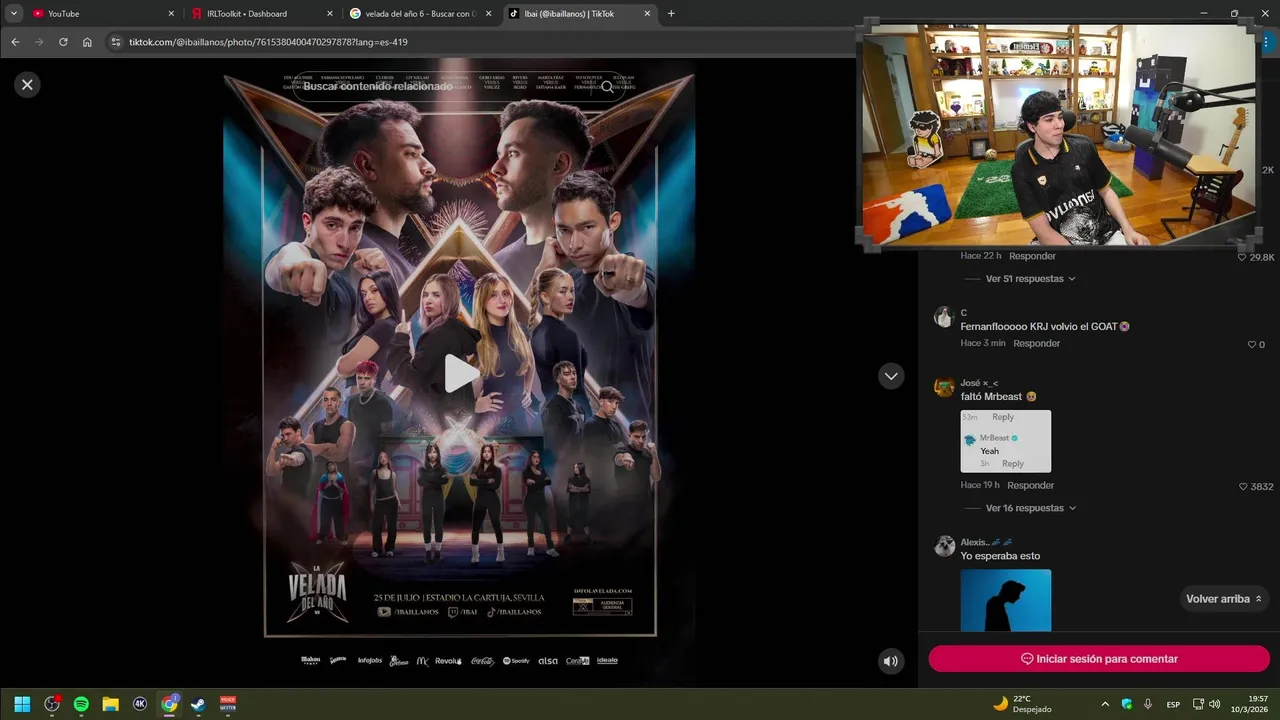Open Spotify from the taskbar
1280x720 pixels.
click(x=81, y=704)
